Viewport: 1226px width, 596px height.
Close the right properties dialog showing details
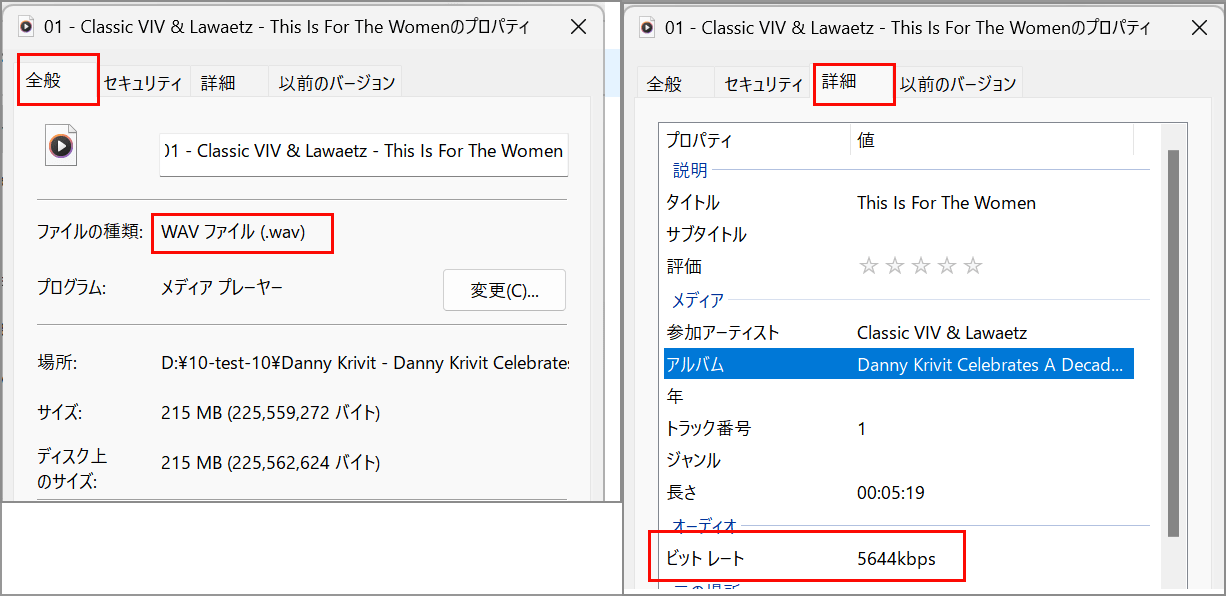pos(1199,27)
